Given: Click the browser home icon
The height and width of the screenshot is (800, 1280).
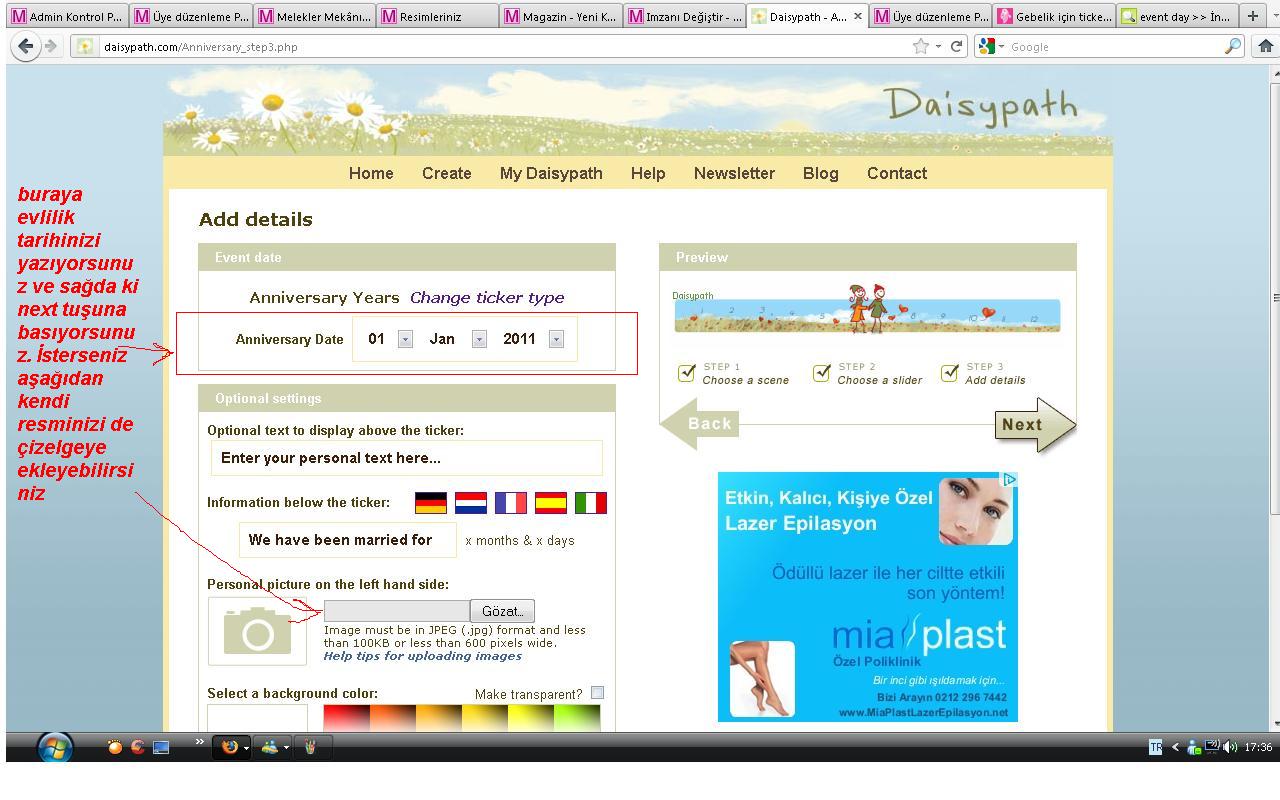Looking at the screenshot, I should (1265, 46).
